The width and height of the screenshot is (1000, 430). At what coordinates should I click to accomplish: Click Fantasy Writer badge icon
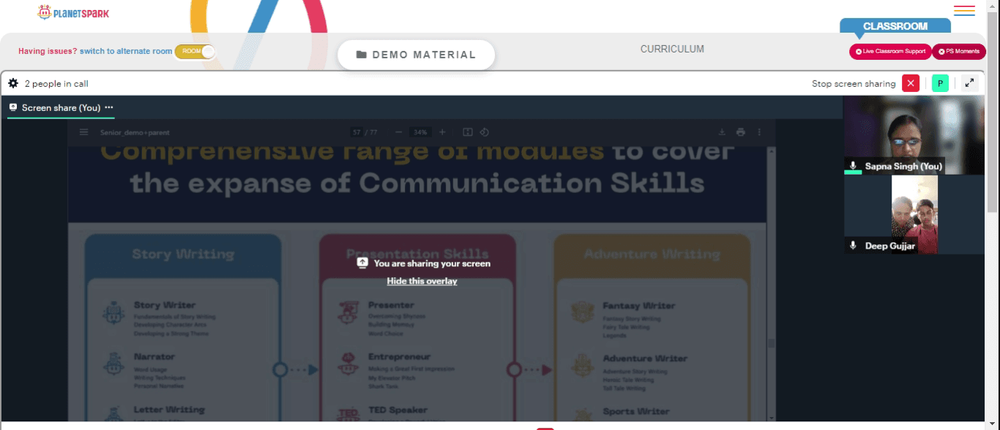582,313
